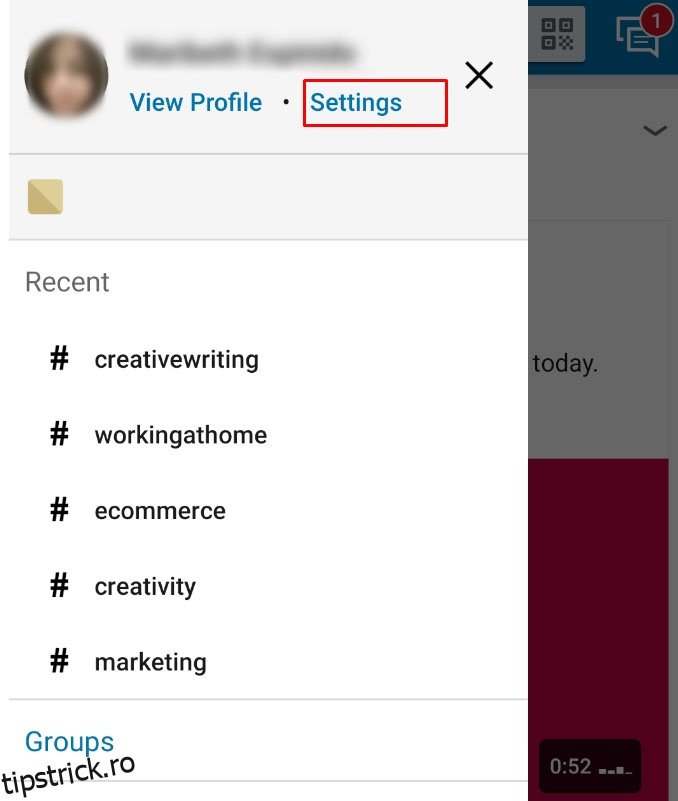Open the QR code scanner
The height and width of the screenshot is (801, 678).
pos(557,34)
